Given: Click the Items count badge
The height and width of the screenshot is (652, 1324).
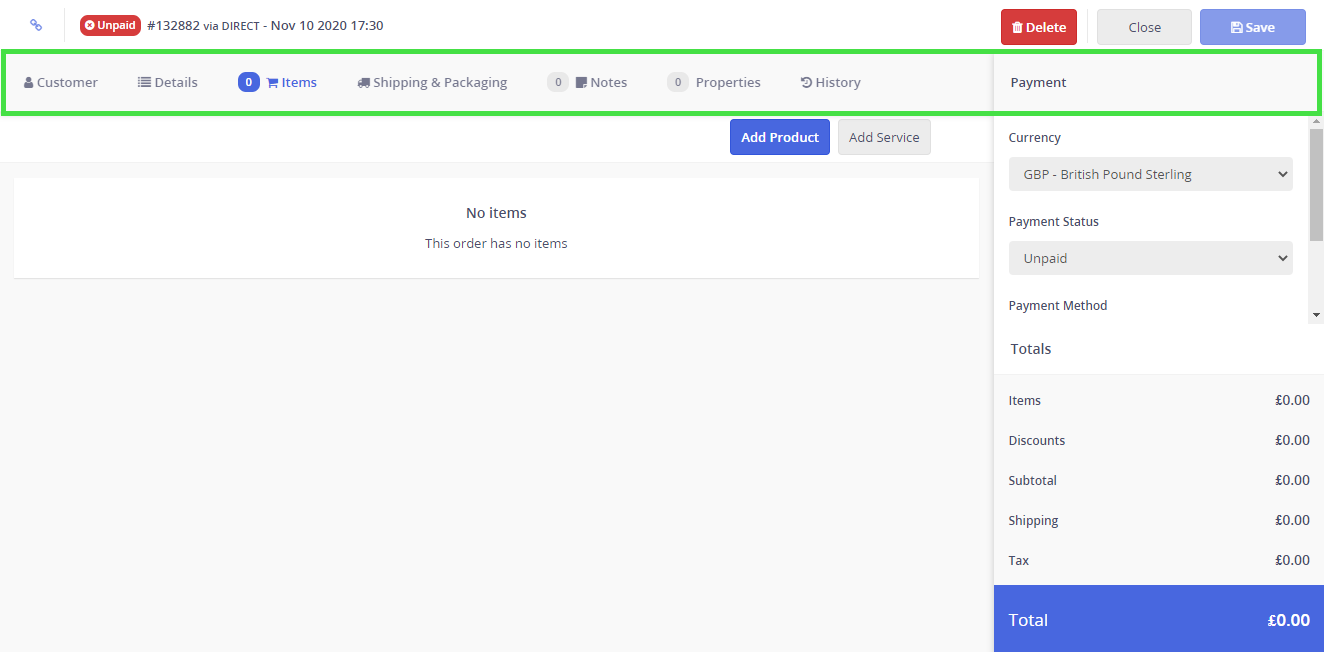Looking at the screenshot, I should click(248, 83).
